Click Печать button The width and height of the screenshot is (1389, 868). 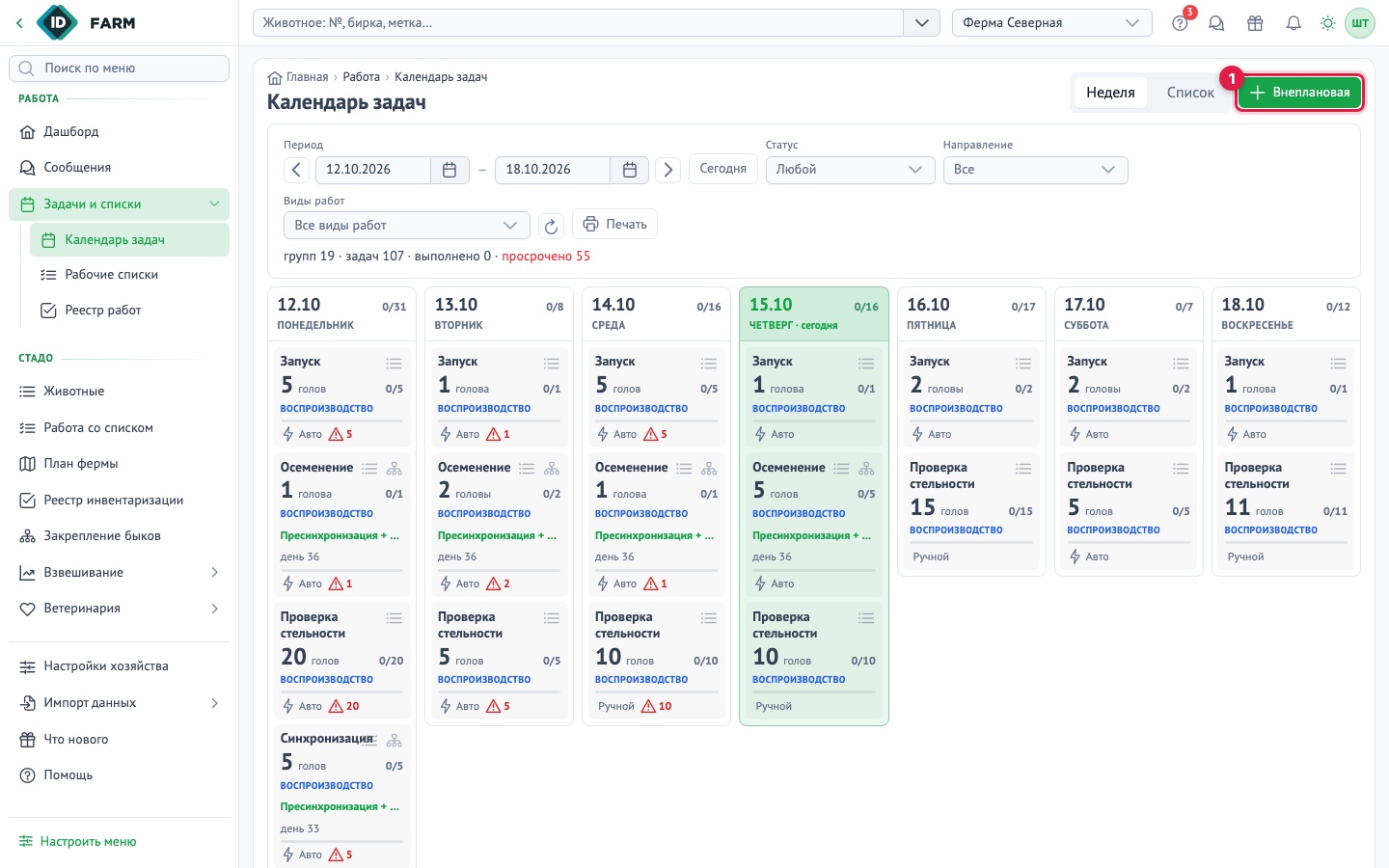click(615, 225)
